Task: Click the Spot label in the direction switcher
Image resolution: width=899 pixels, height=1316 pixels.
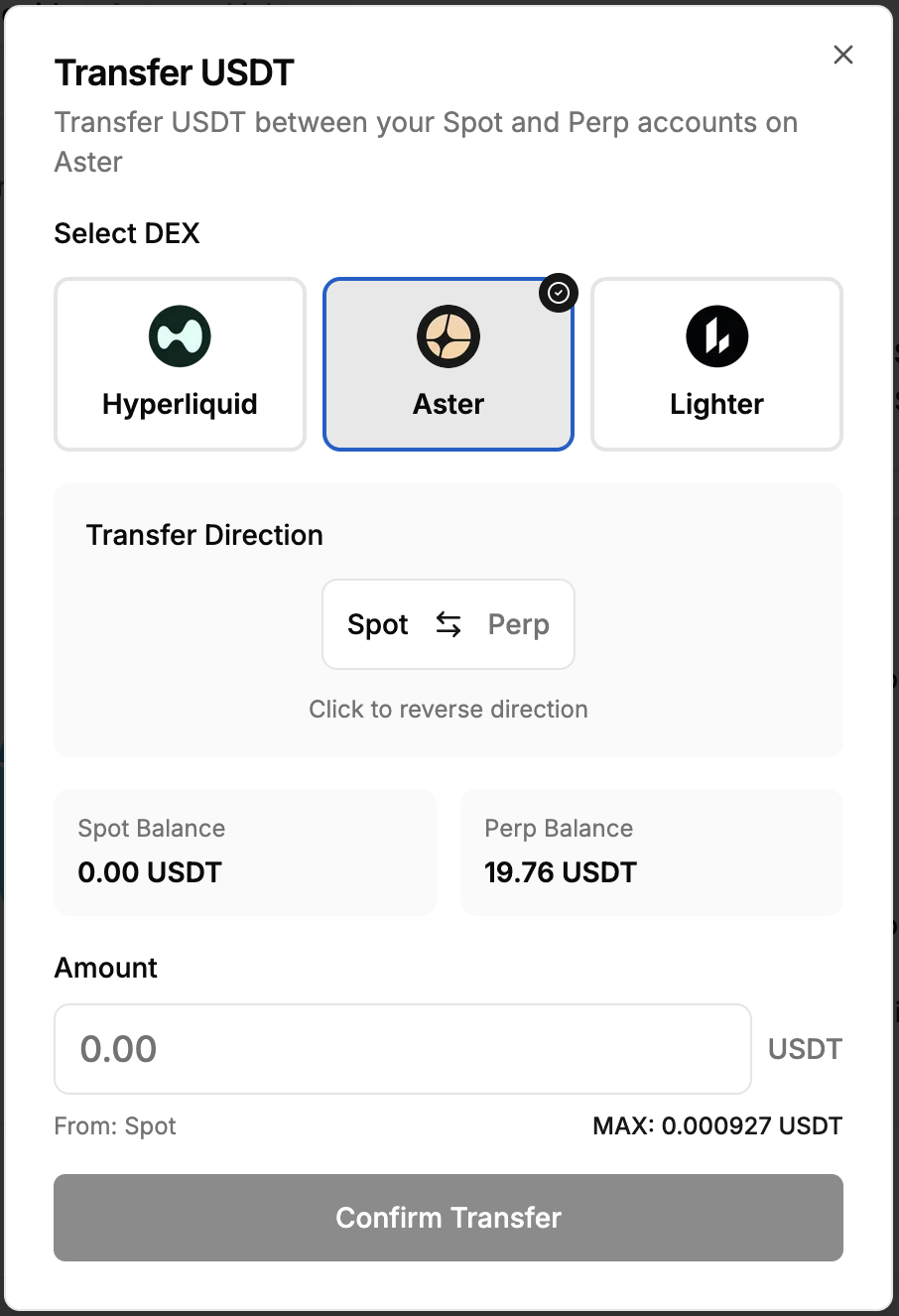Action: (x=377, y=624)
